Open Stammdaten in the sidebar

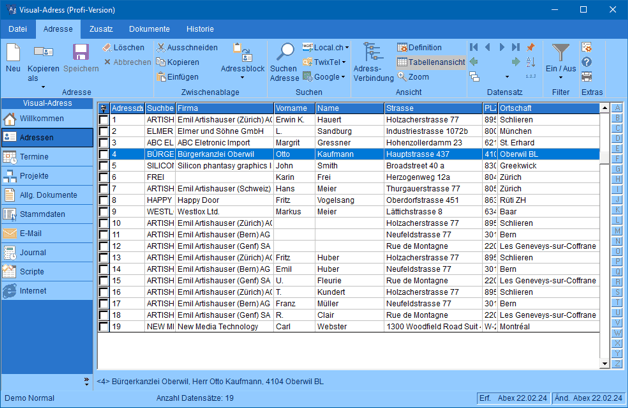[x=47, y=214]
